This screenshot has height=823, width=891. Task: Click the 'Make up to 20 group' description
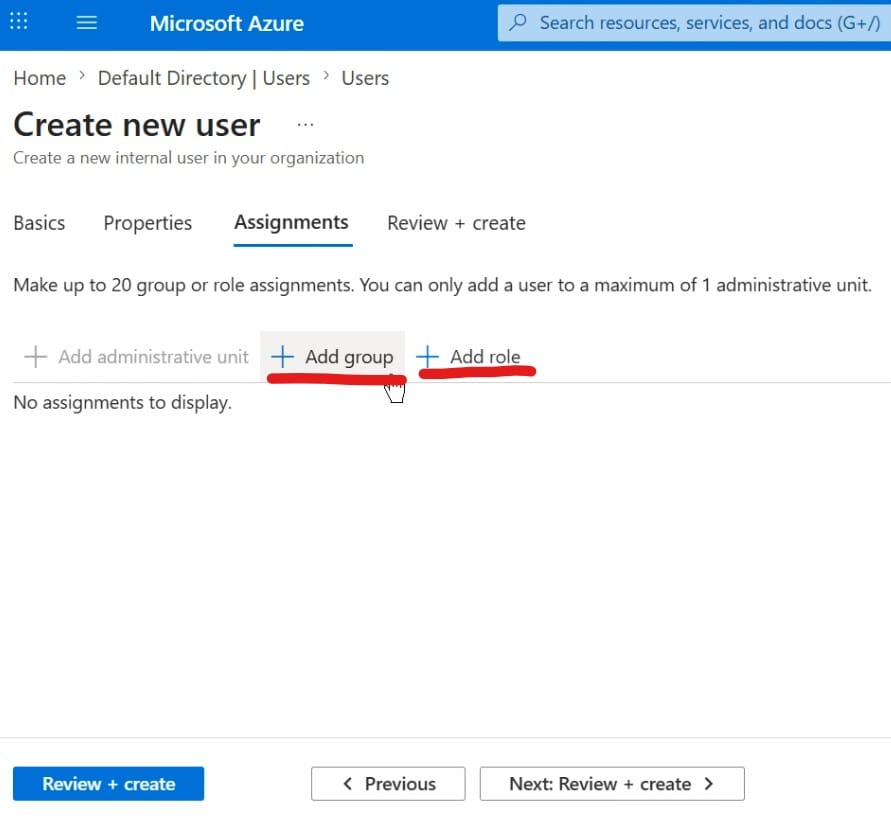click(x=442, y=285)
